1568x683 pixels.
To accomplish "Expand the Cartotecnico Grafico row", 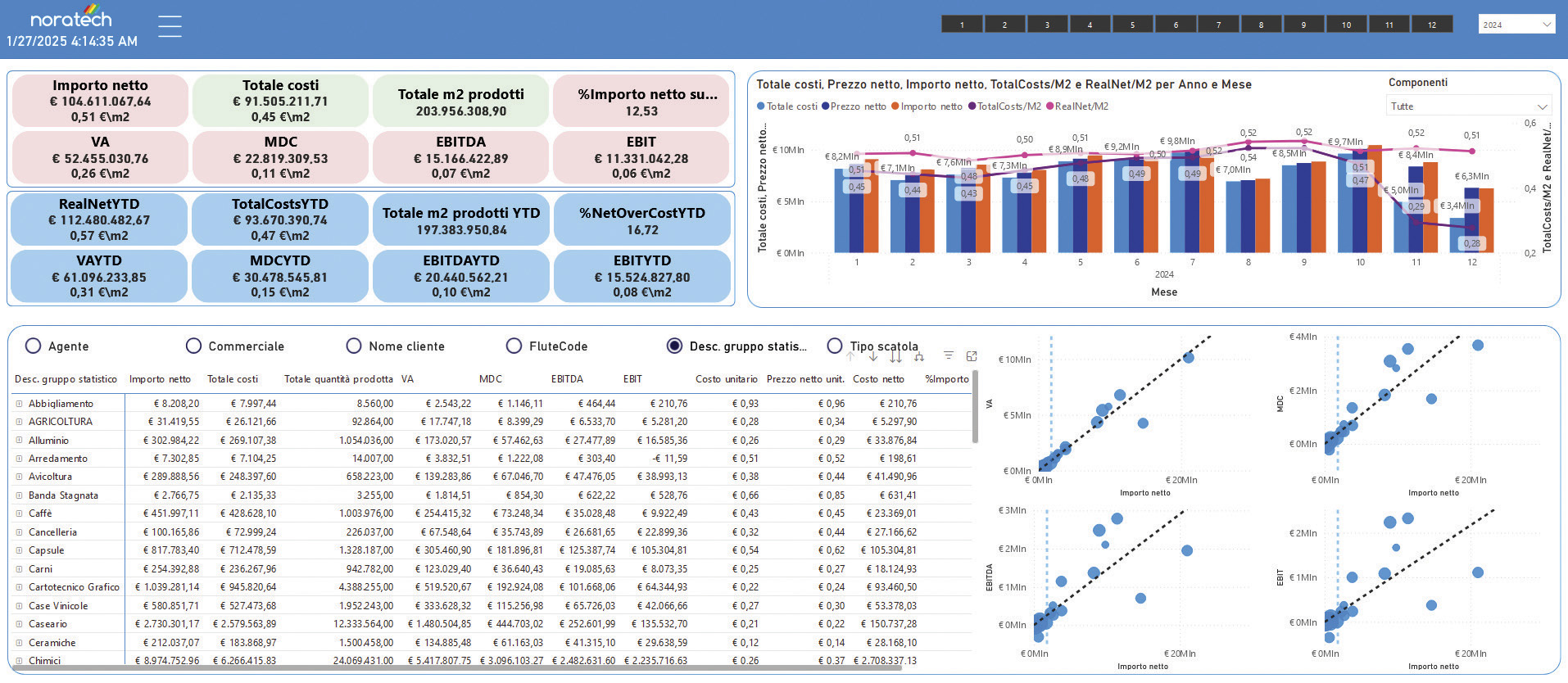I will [19, 587].
